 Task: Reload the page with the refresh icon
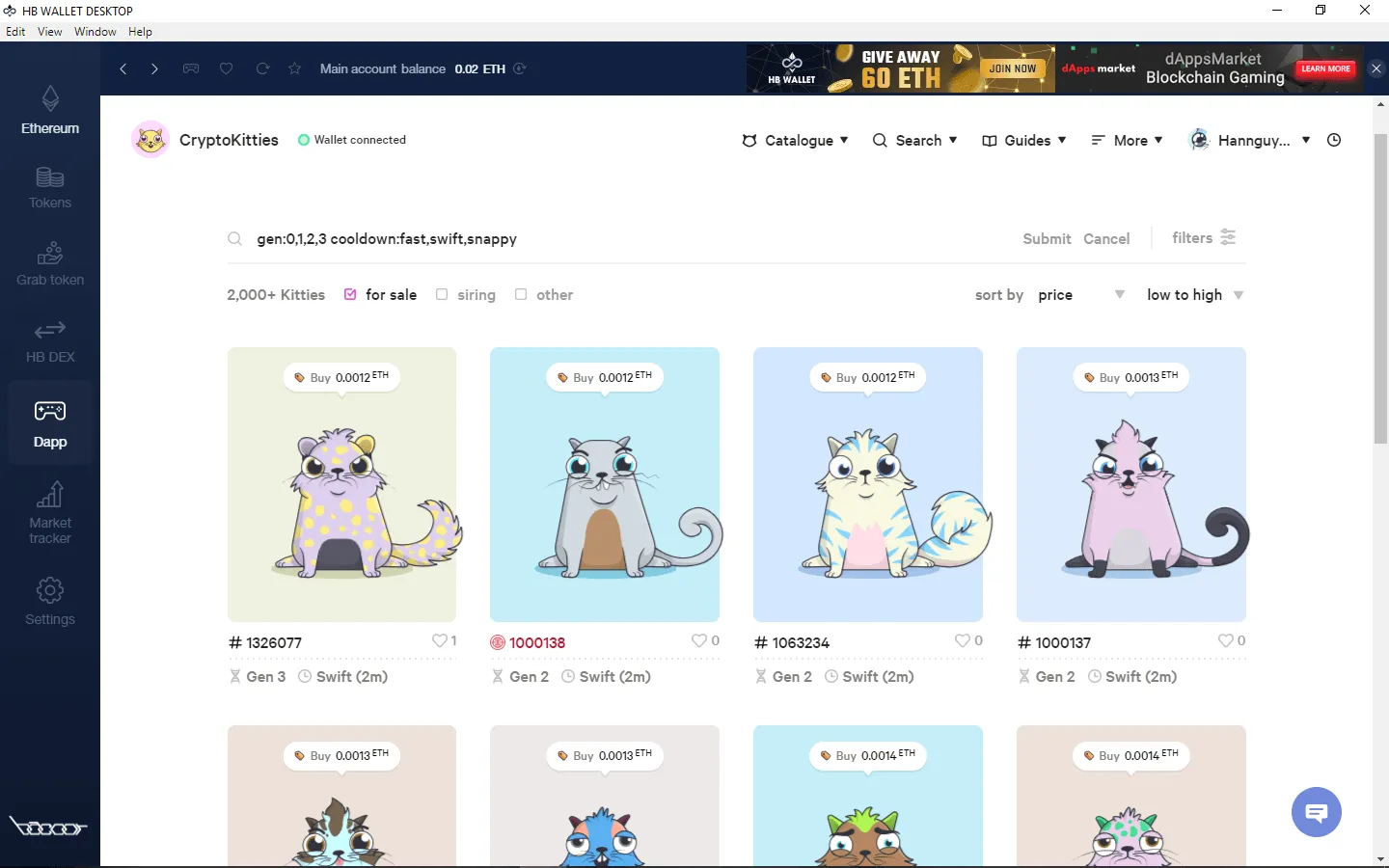click(261, 68)
